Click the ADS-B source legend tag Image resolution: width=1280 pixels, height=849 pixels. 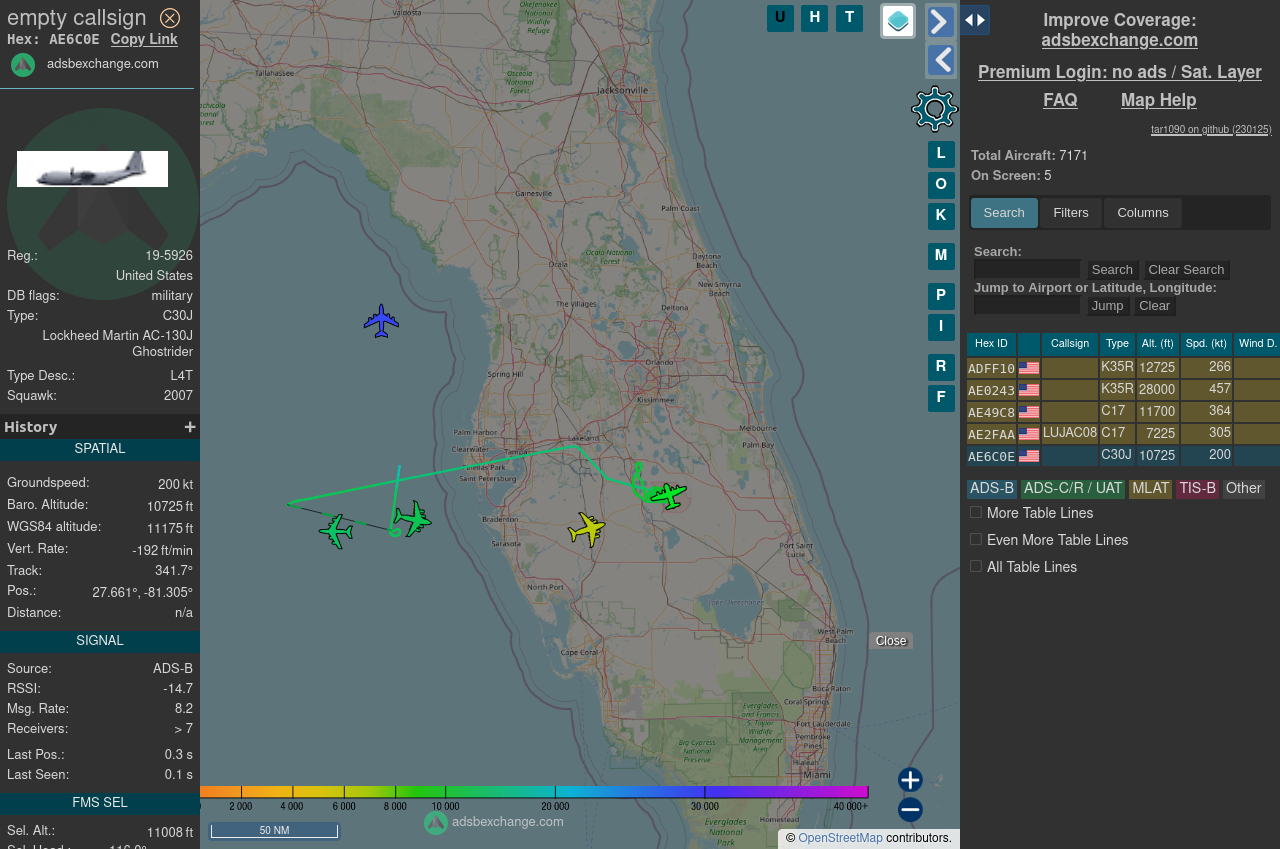point(992,489)
